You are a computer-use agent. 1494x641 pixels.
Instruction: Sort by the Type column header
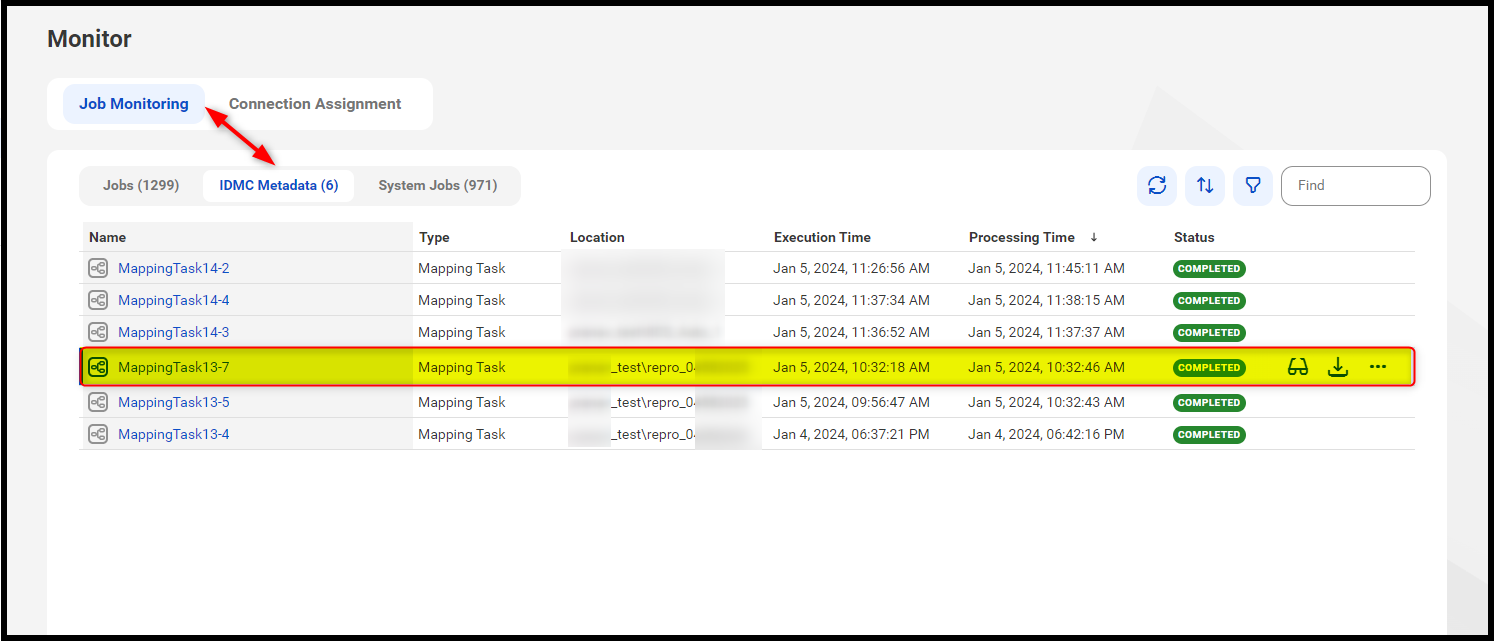(434, 237)
